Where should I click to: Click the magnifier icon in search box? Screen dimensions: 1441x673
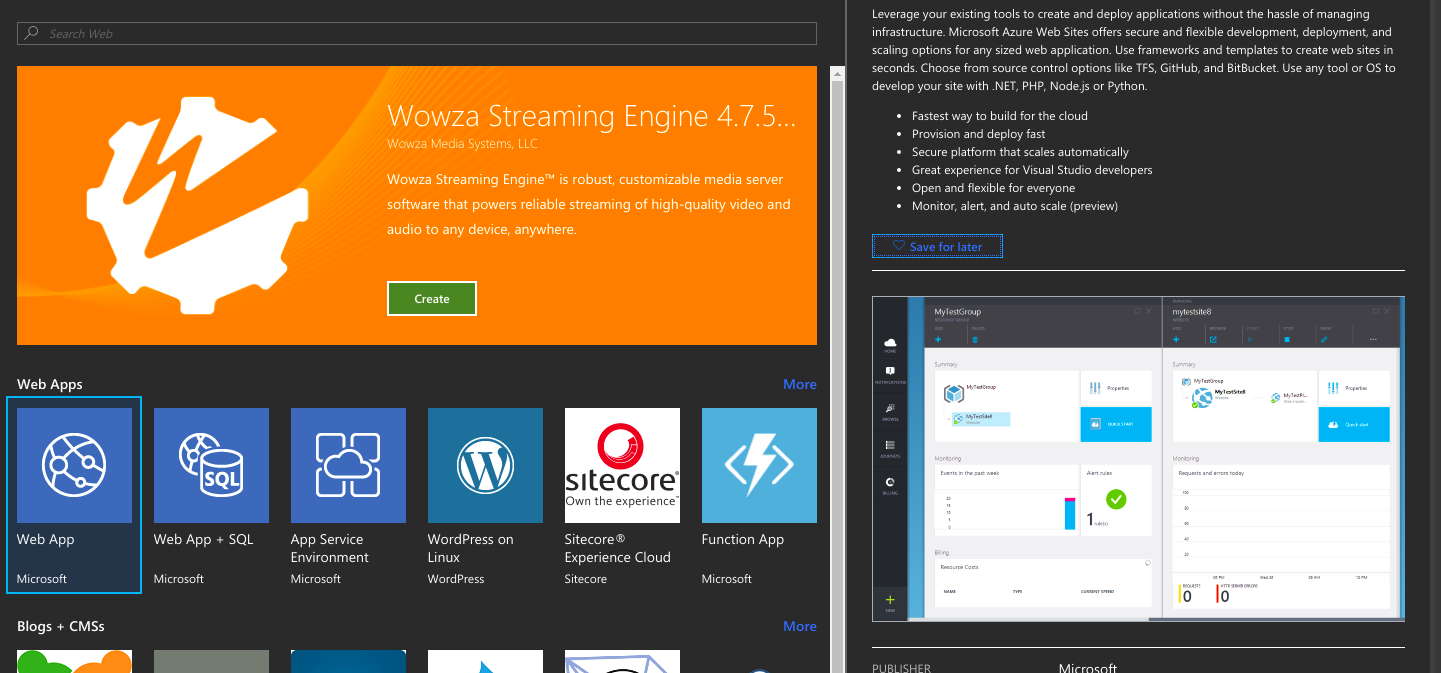coord(33,34)
